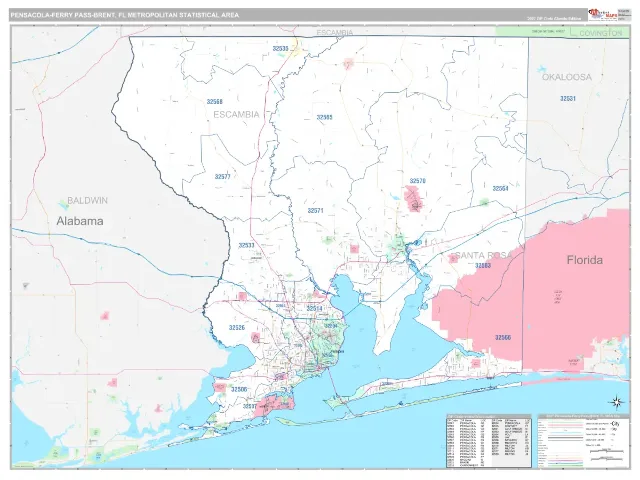
Task: Click the pink city area below the 32570 label
Action: (x=415, y=199)
